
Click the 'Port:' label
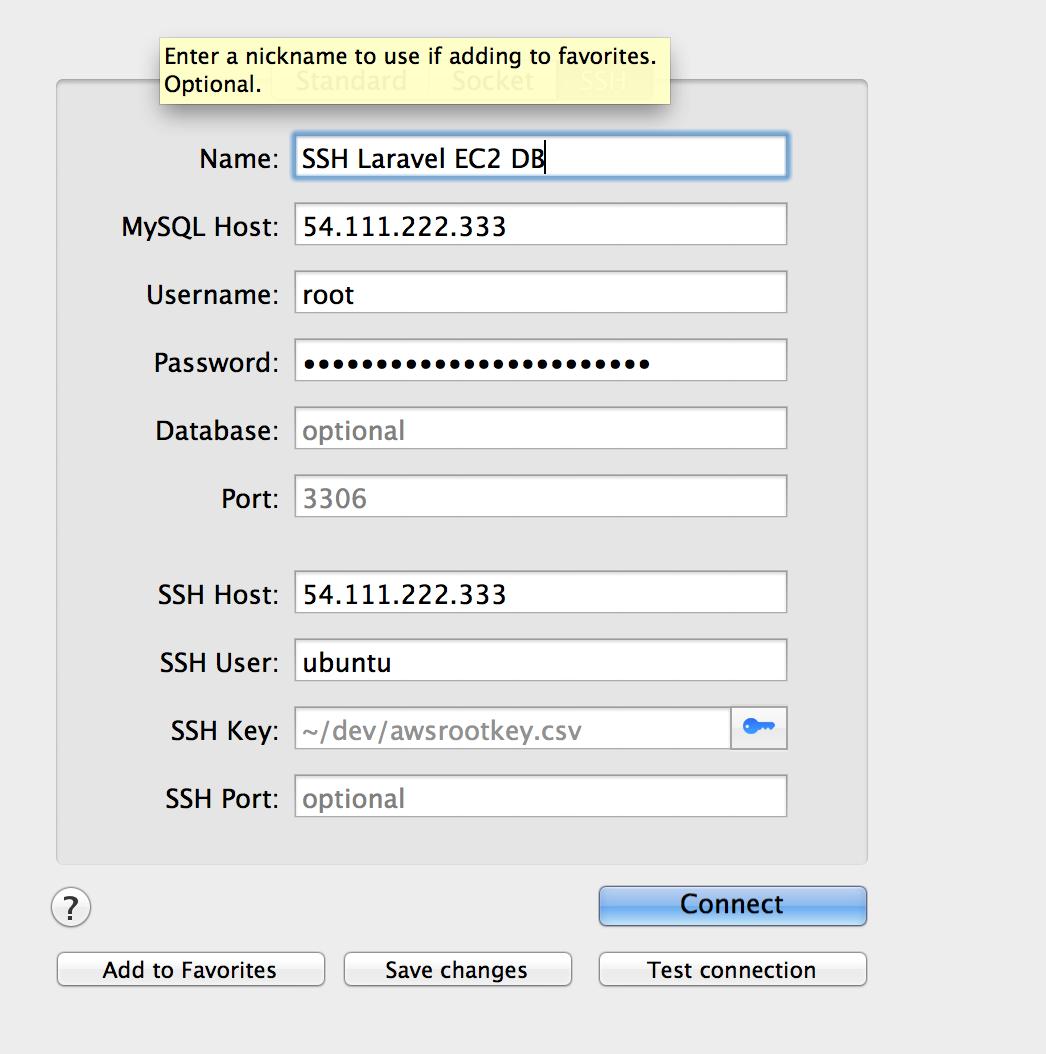coord(249,498)
